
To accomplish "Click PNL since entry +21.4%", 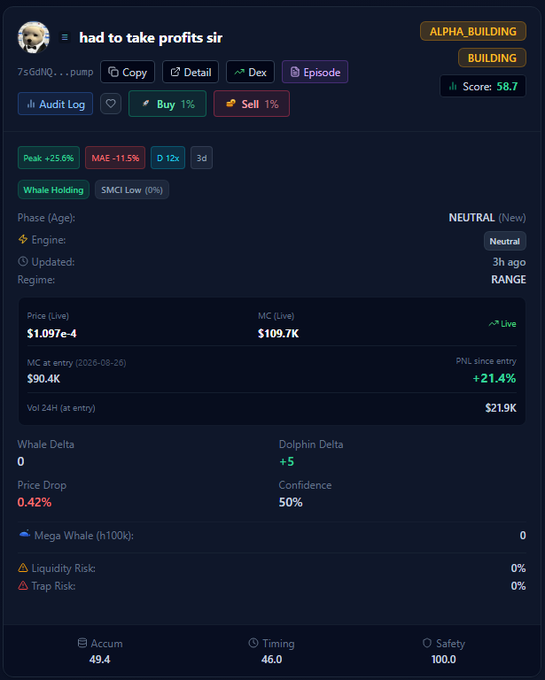I will [x=494, y=378].
